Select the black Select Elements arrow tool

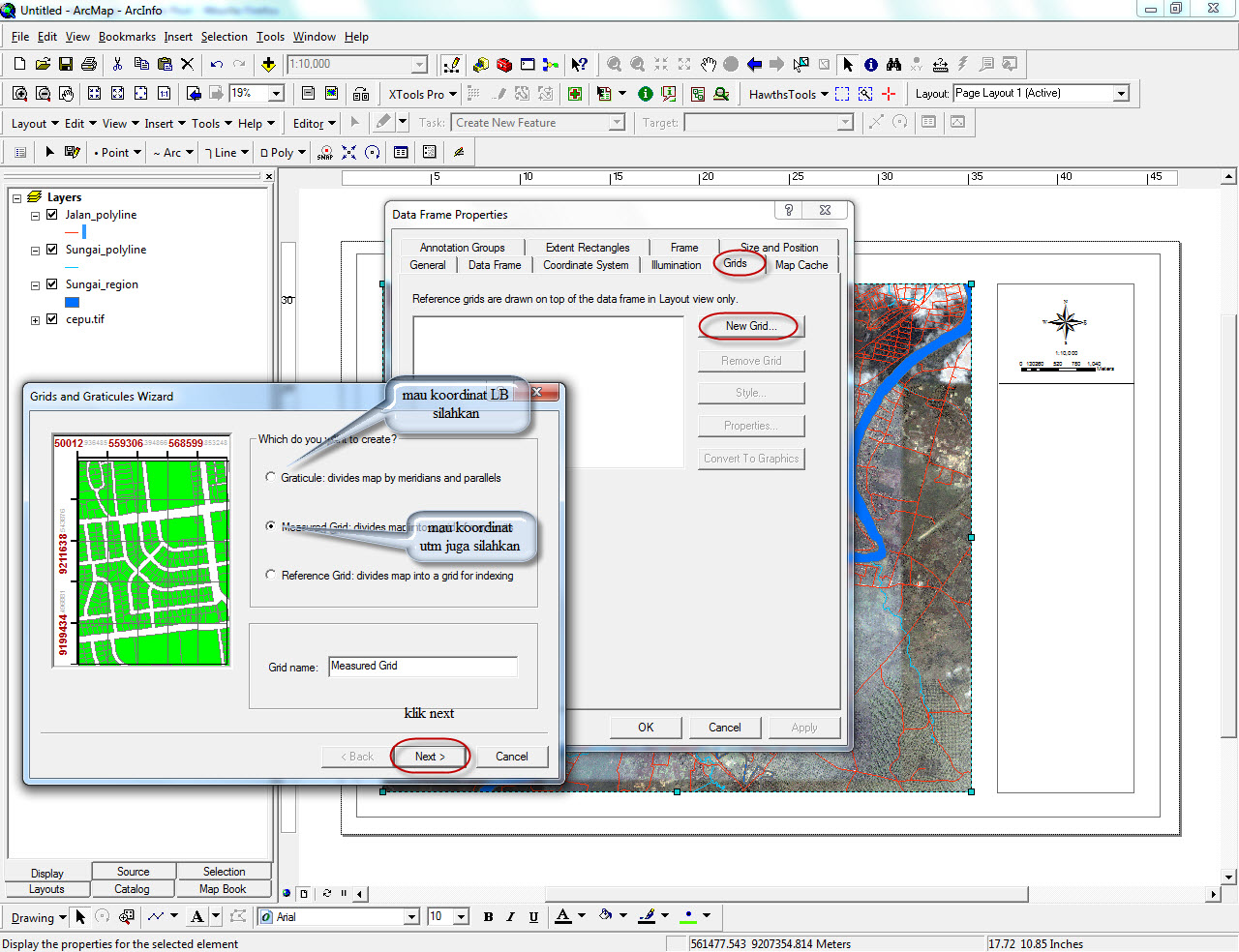(847, 65)
